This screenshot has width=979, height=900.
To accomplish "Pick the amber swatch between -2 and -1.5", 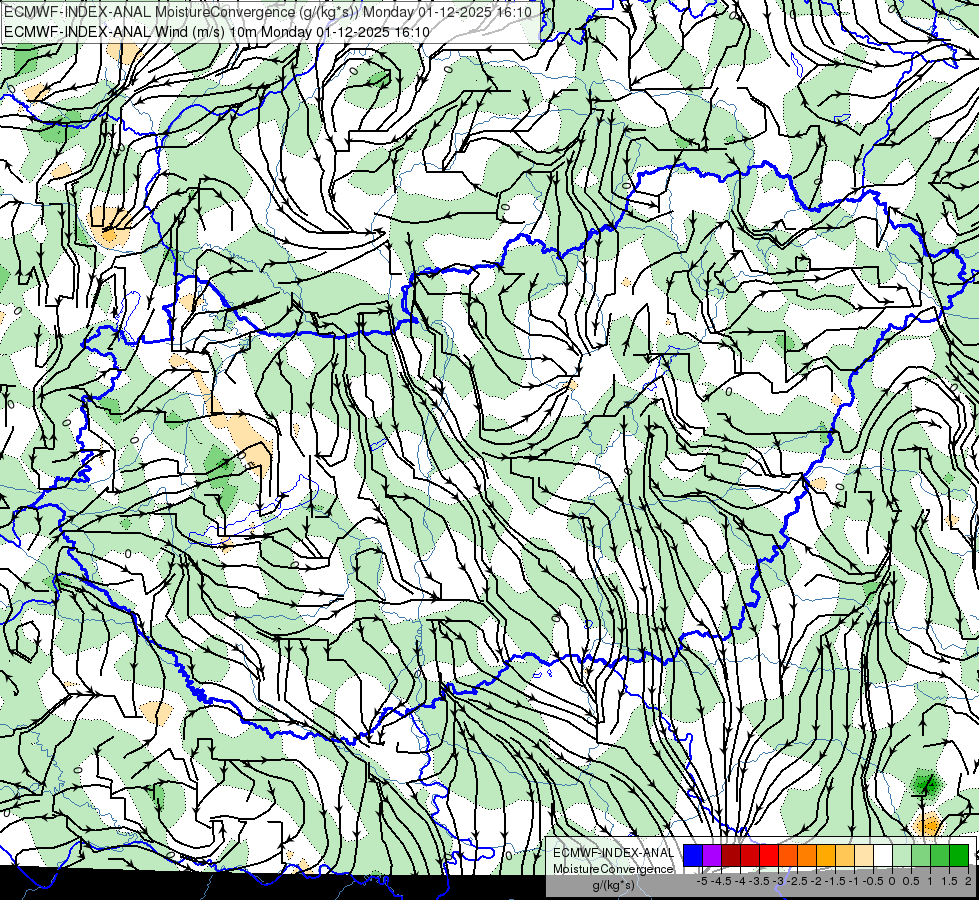I will coord(826,855).
